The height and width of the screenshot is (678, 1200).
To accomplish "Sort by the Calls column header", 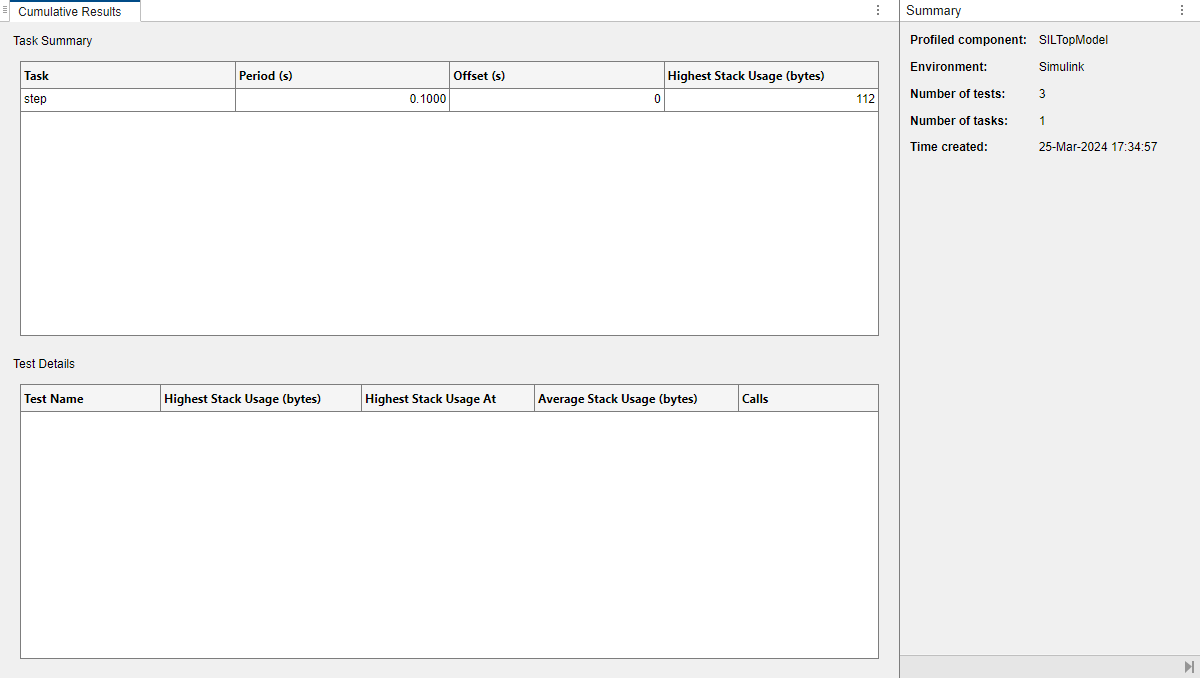I will tap(807, 399).
